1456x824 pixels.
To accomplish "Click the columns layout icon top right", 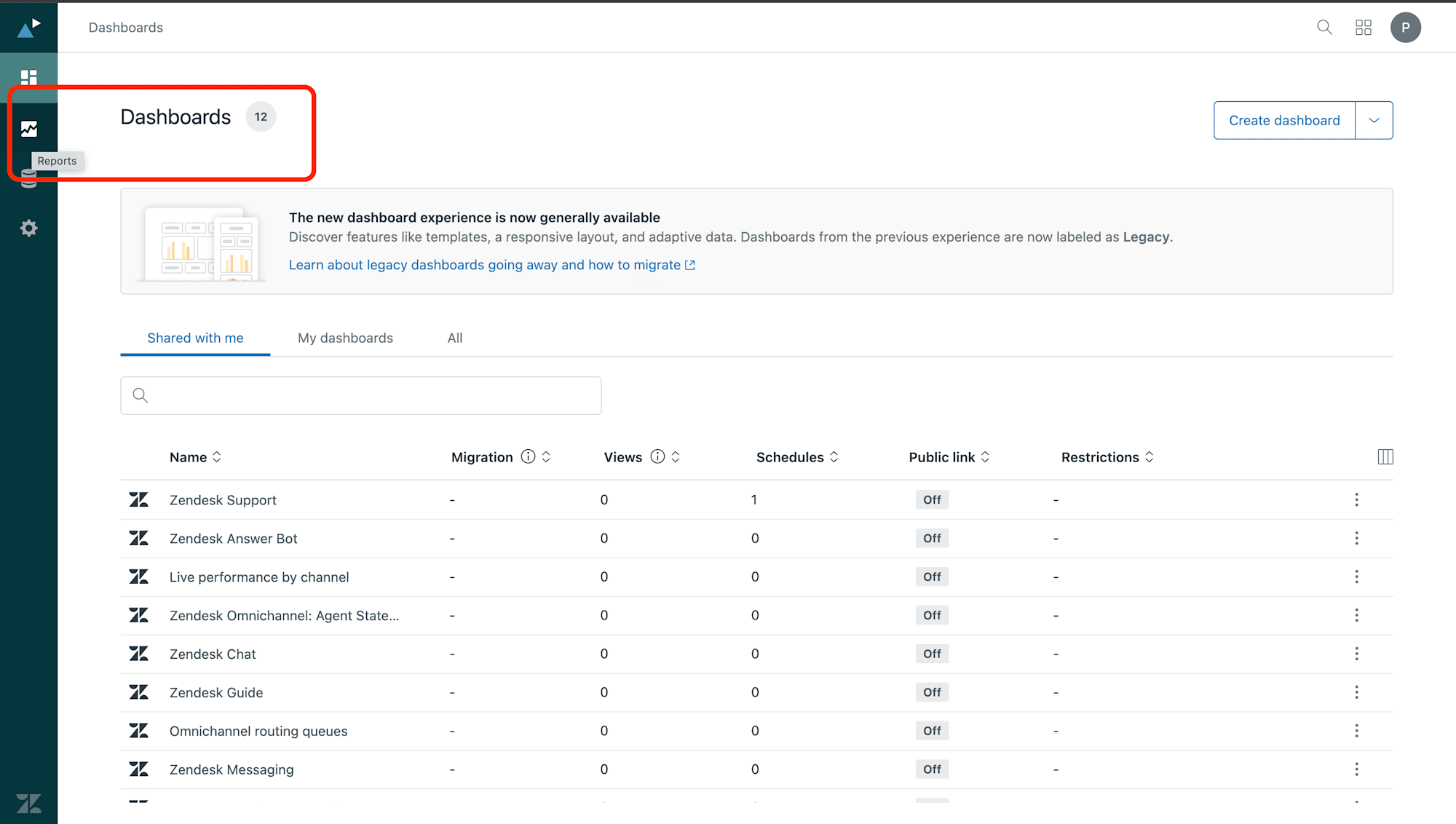I will pos(1385,457).
